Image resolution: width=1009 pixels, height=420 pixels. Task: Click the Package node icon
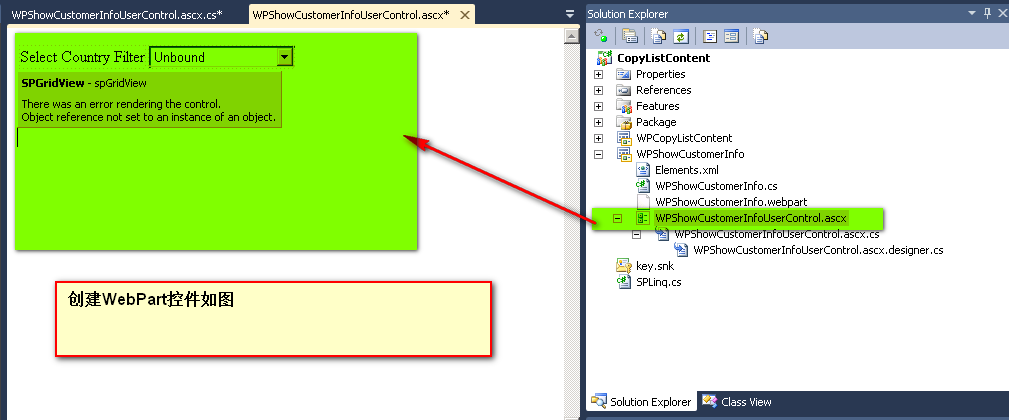click(624, 122)
